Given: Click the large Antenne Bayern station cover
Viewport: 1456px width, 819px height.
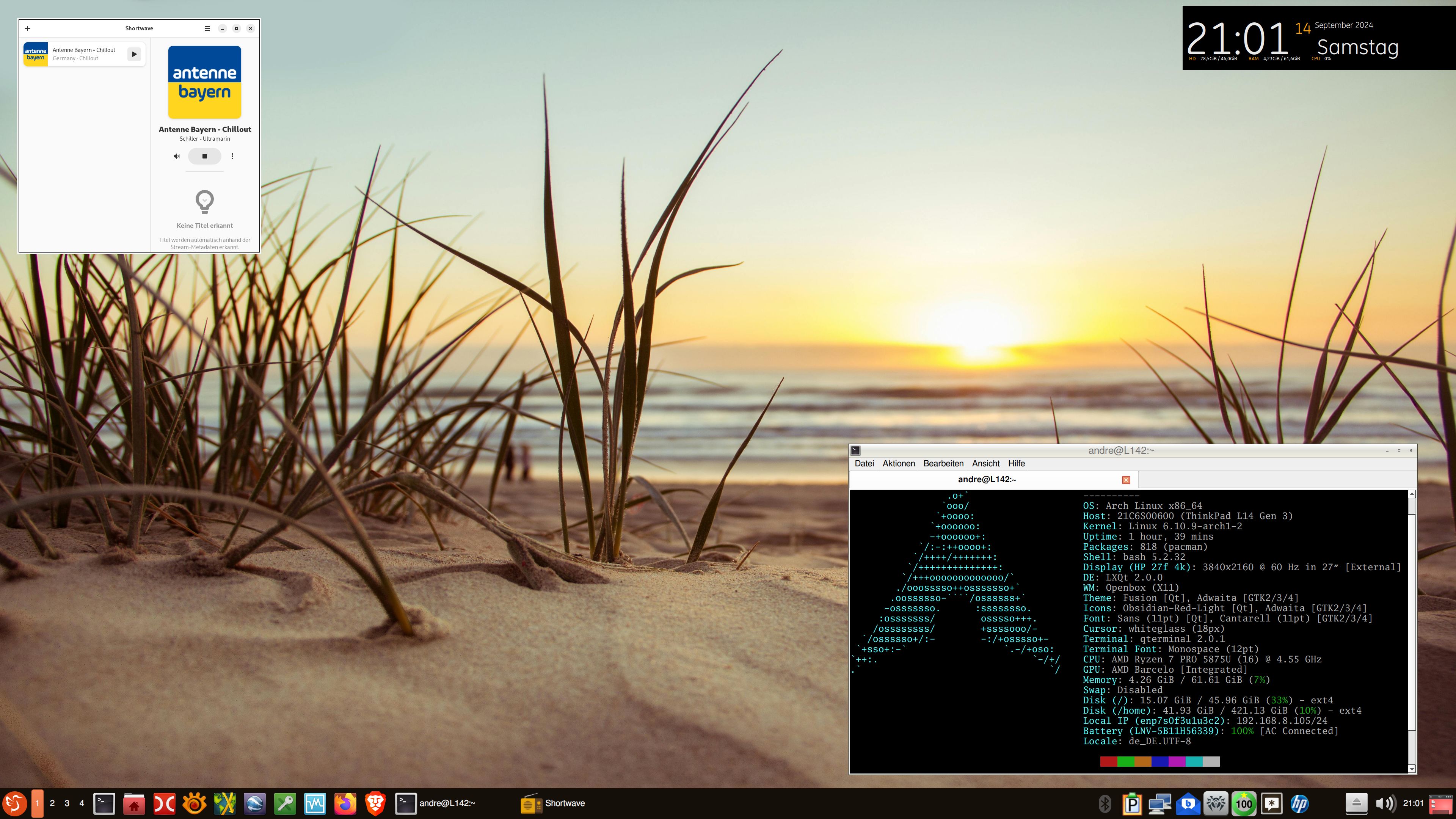Looking at the screenshot, I should [205, 83].
